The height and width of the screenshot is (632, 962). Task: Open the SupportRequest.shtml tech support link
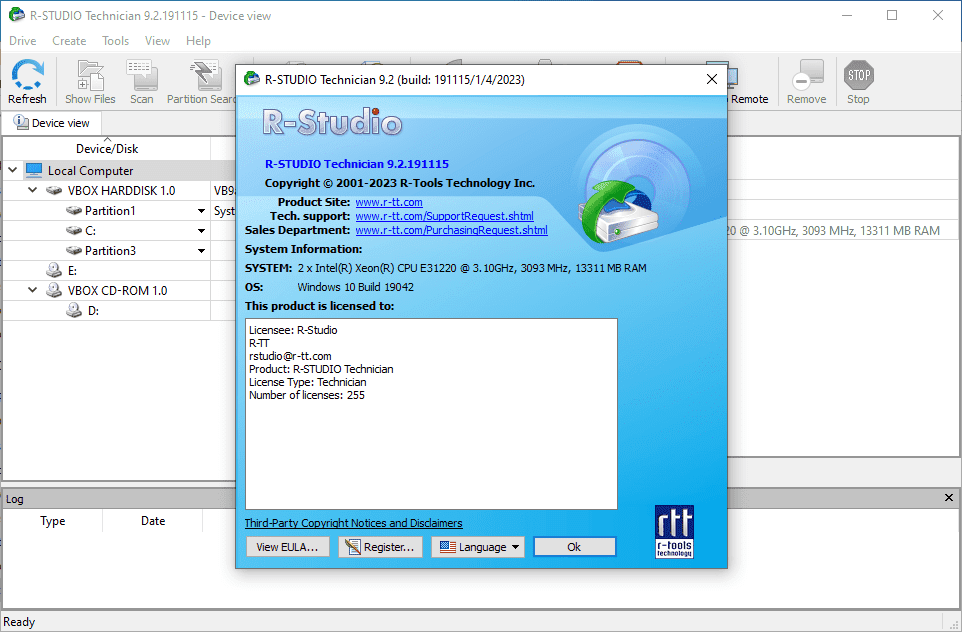pyautogui.click(x=445, y=216)
